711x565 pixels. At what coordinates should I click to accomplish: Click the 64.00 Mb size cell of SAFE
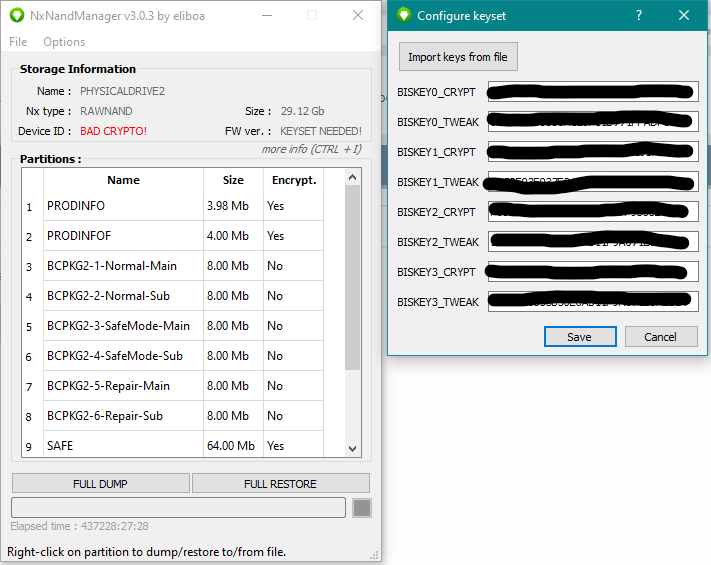tap(233, 445)
